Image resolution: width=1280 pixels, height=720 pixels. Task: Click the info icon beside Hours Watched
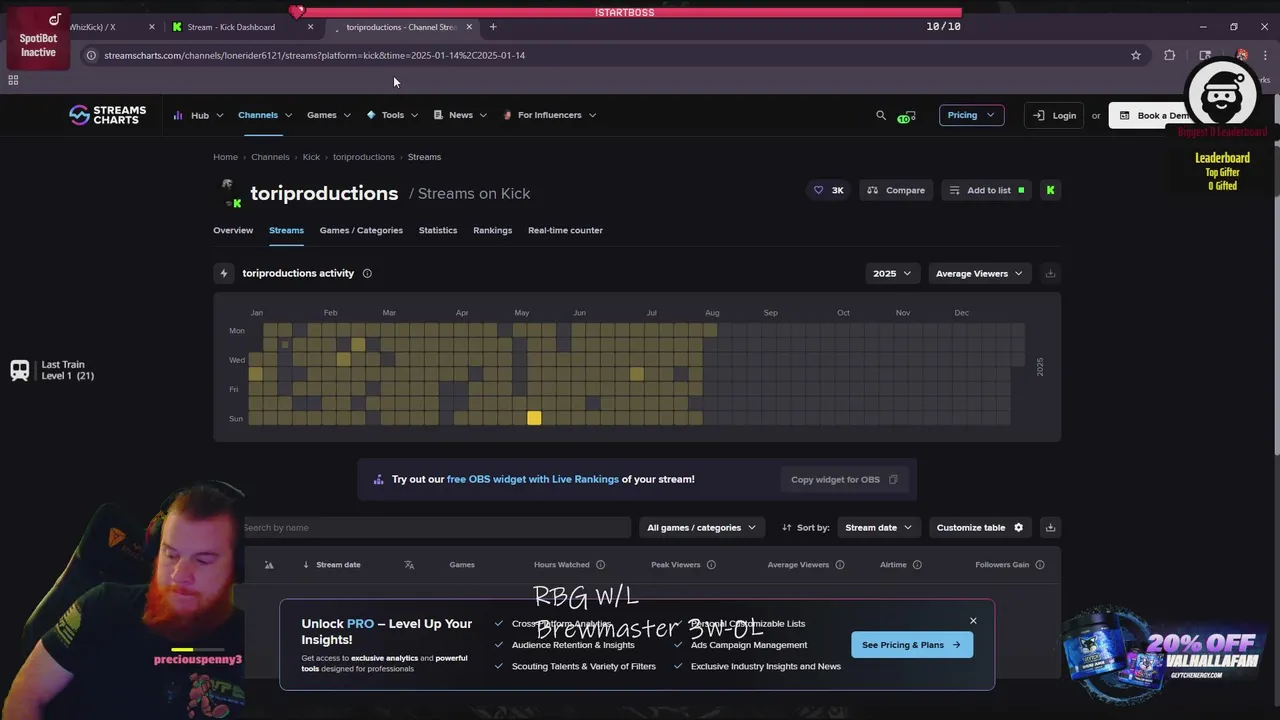pos(600,565)
